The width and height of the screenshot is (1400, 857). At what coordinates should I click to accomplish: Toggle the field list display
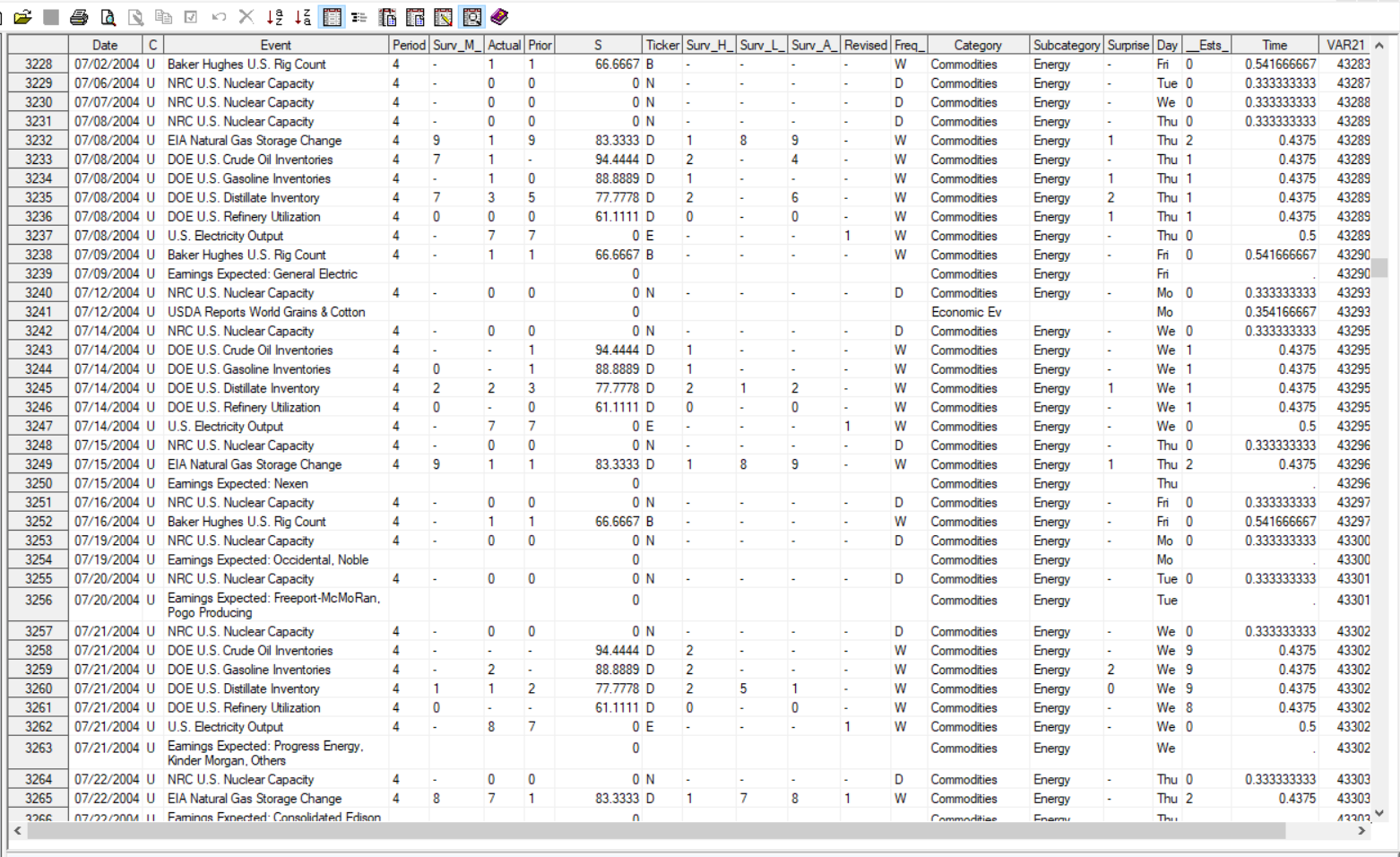tap(359, 16)
